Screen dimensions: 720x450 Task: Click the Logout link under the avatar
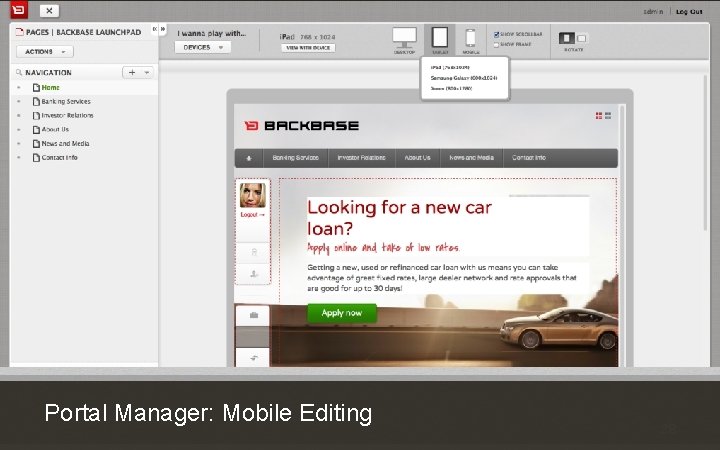click(253, 214)
